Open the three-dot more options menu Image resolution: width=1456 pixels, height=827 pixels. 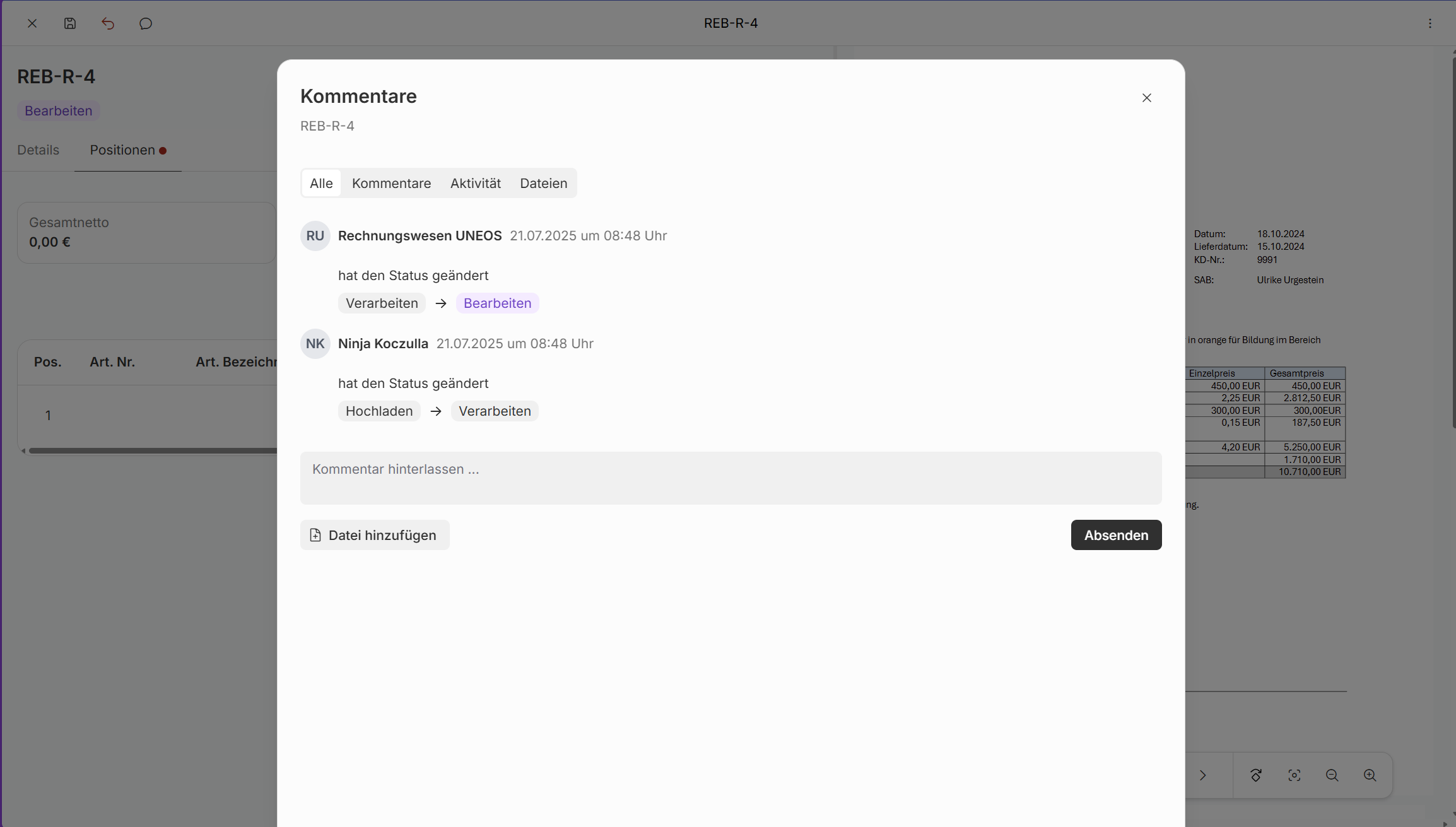(x=1430, y=23)
